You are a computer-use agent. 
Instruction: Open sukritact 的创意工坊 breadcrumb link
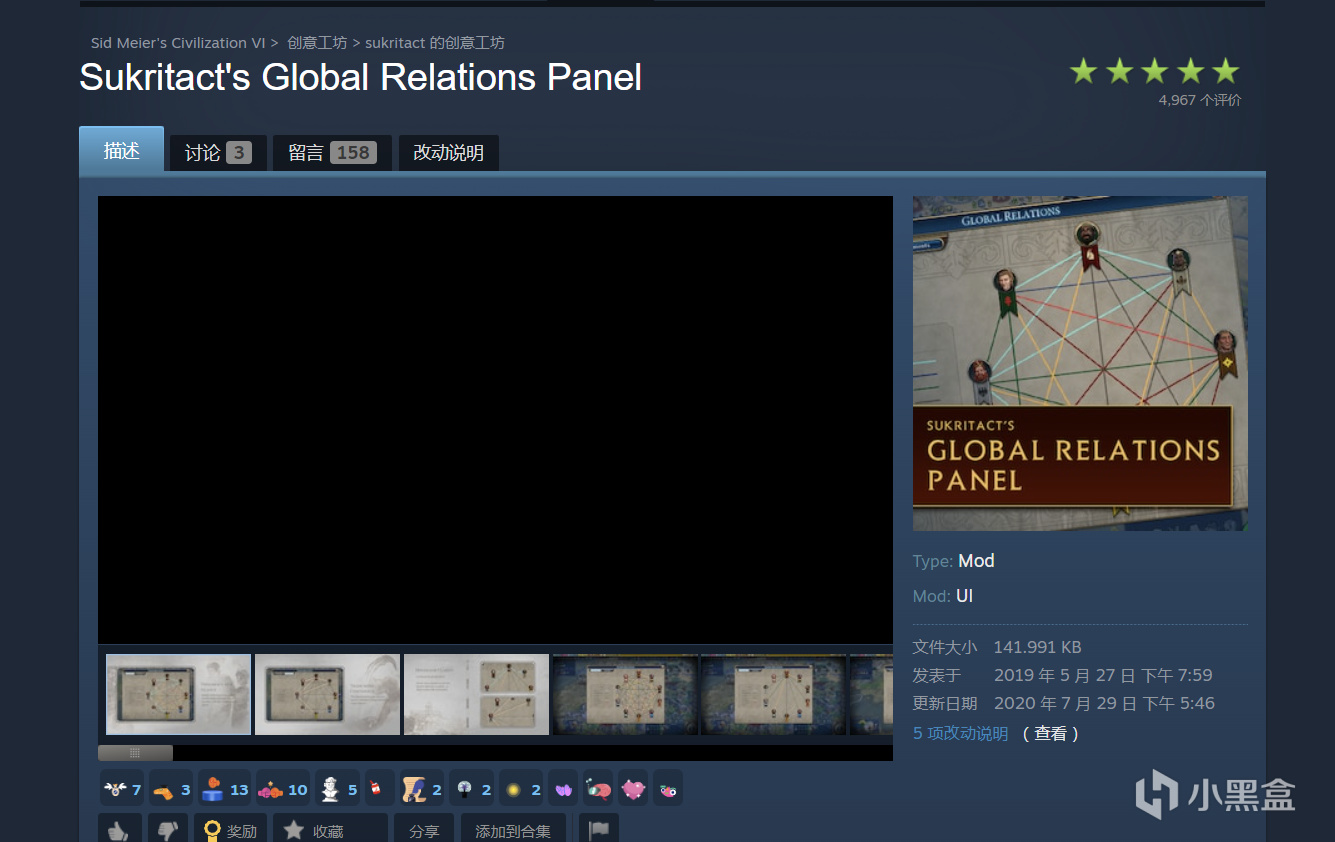click(435, 43)
